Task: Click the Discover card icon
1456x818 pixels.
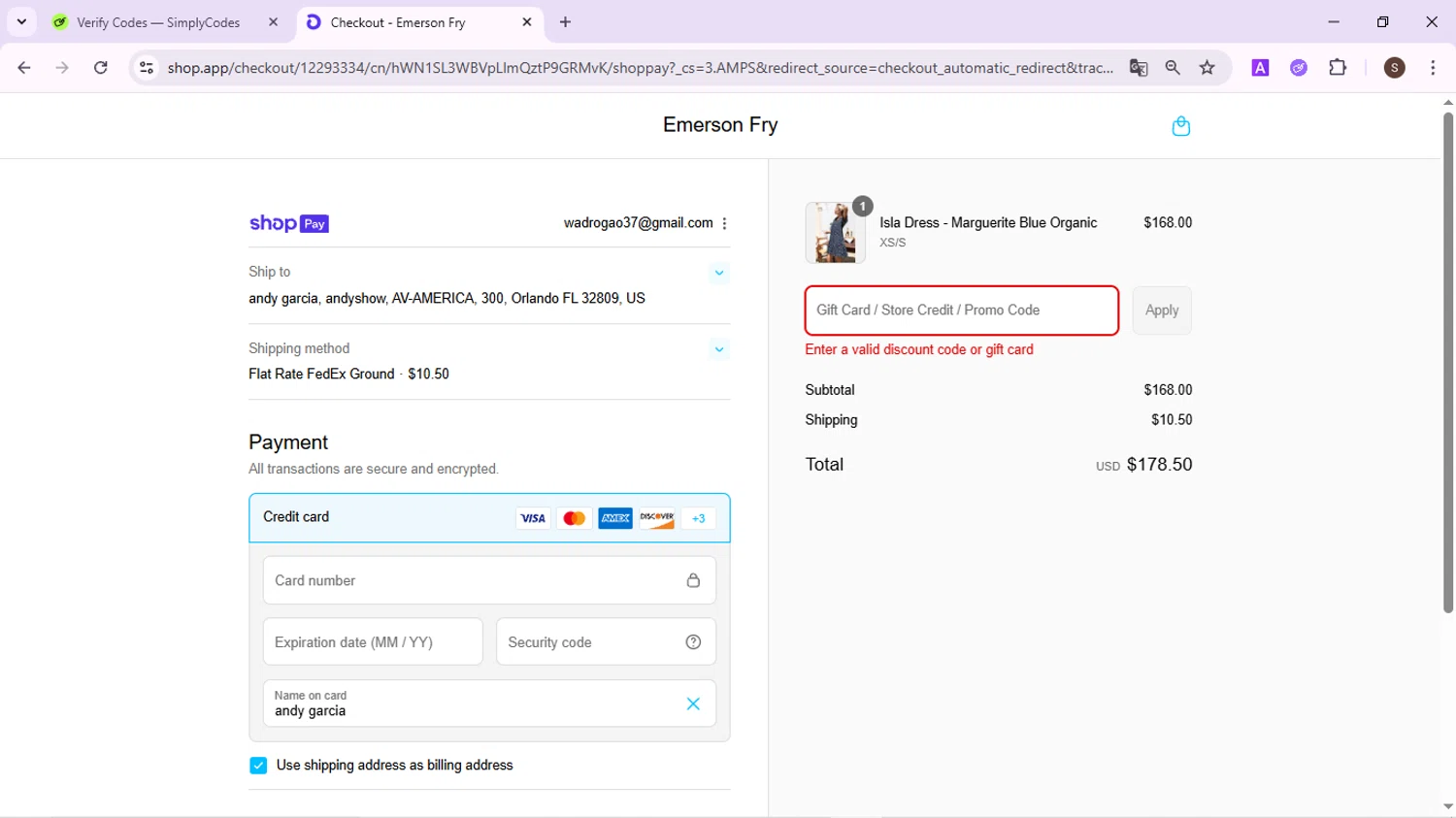Action: pyautogui.click(x=657, y=518)
